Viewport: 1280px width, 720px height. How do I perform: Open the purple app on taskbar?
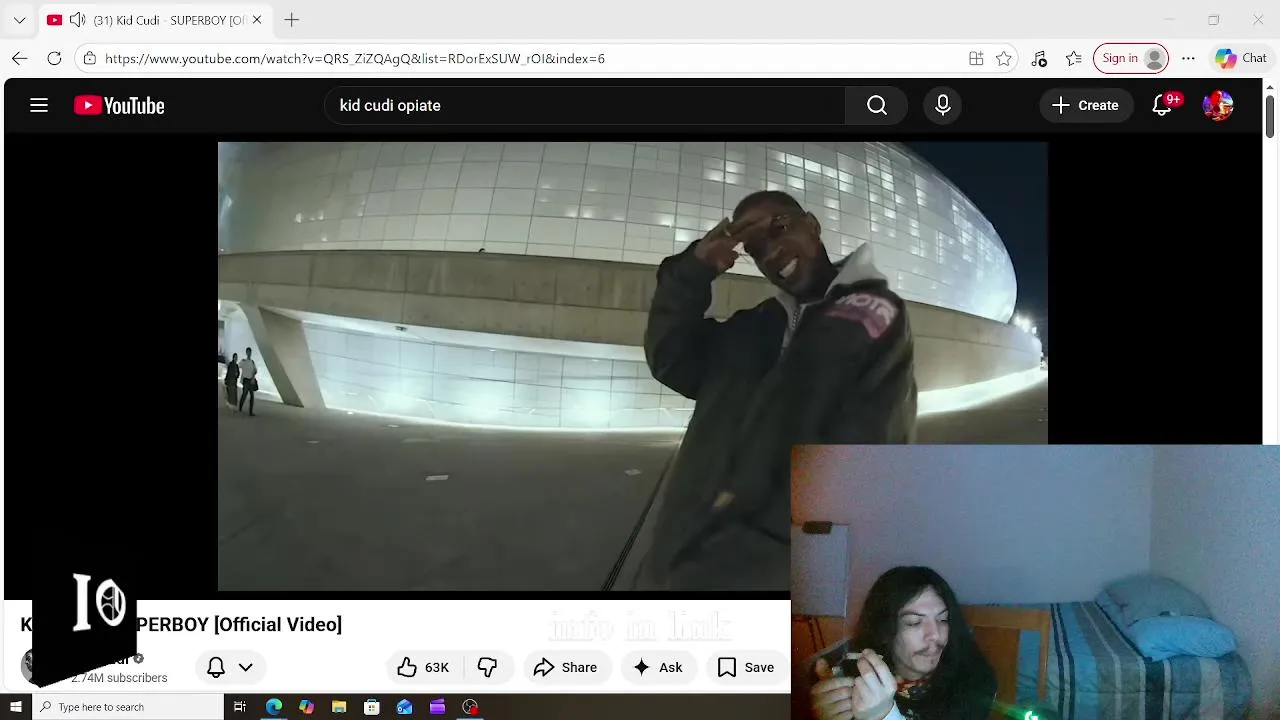437,707
